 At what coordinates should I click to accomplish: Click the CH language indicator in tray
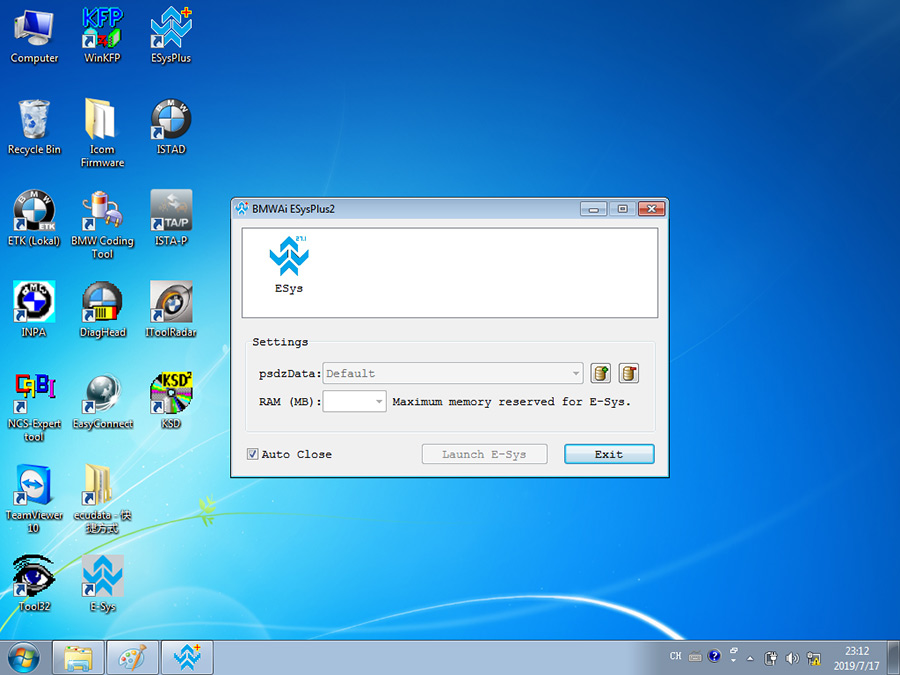(676, 656)
